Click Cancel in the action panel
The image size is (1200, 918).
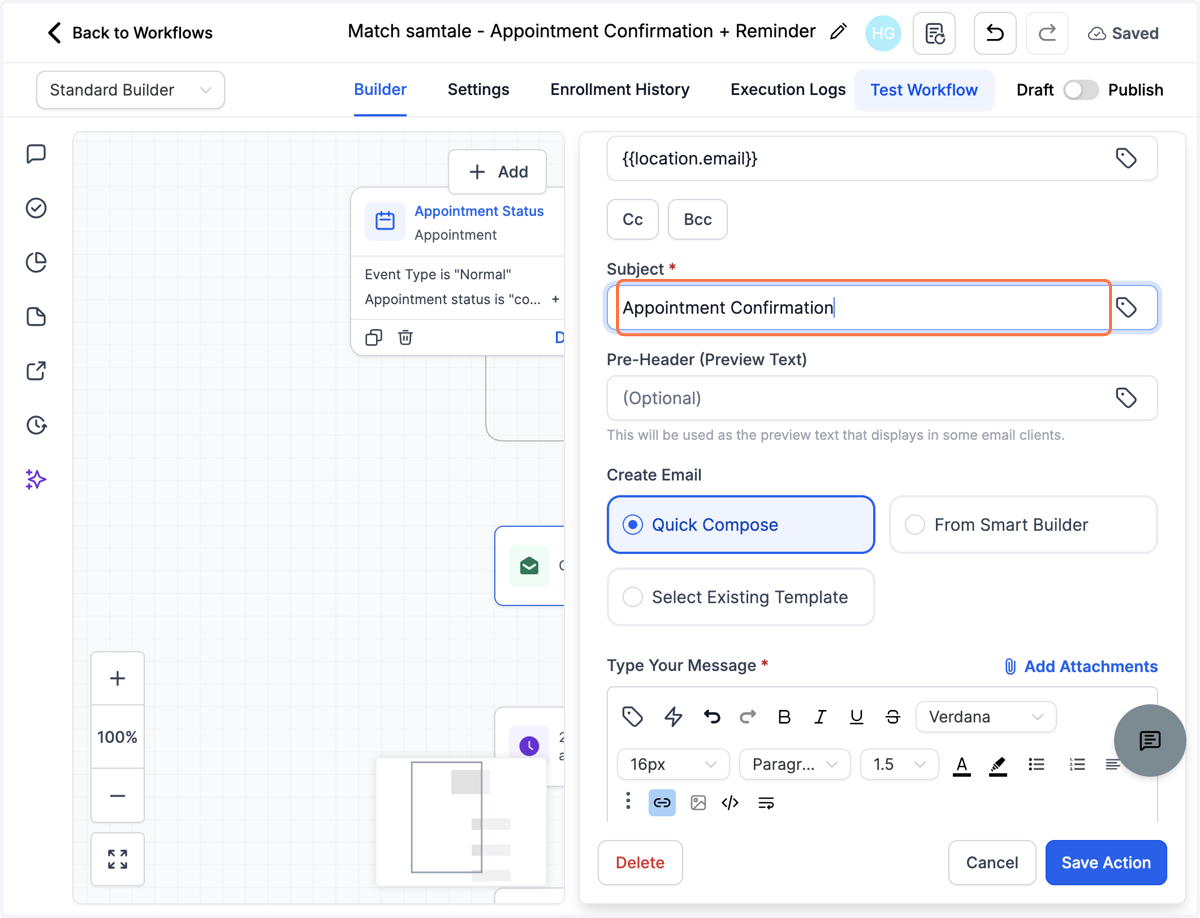(992, 862)
